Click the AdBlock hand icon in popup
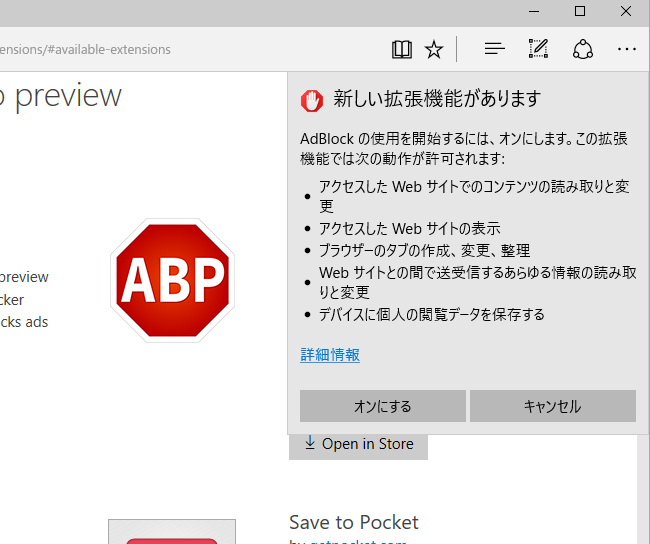 point(312,101)
